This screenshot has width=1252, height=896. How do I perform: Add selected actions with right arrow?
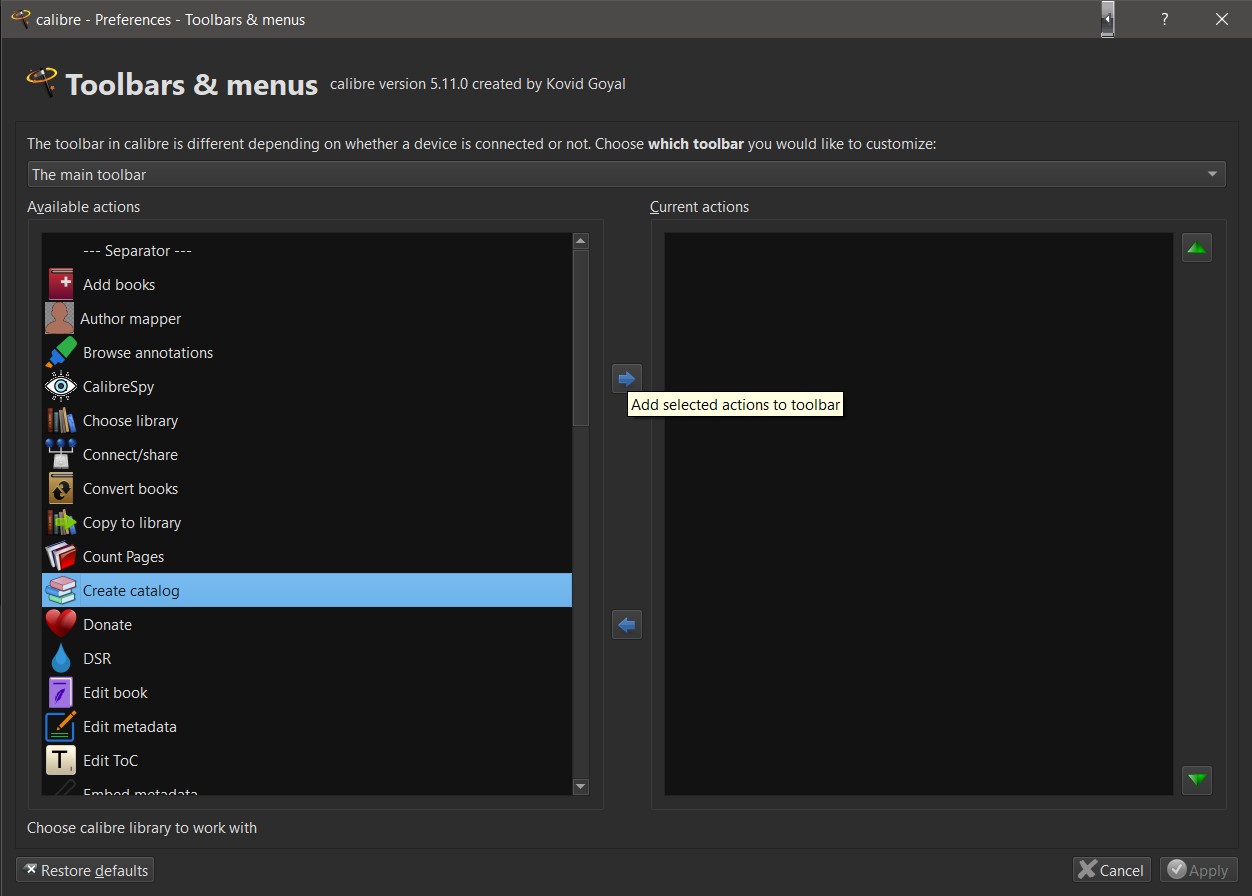pyautogui.click(x=627, y=378)
